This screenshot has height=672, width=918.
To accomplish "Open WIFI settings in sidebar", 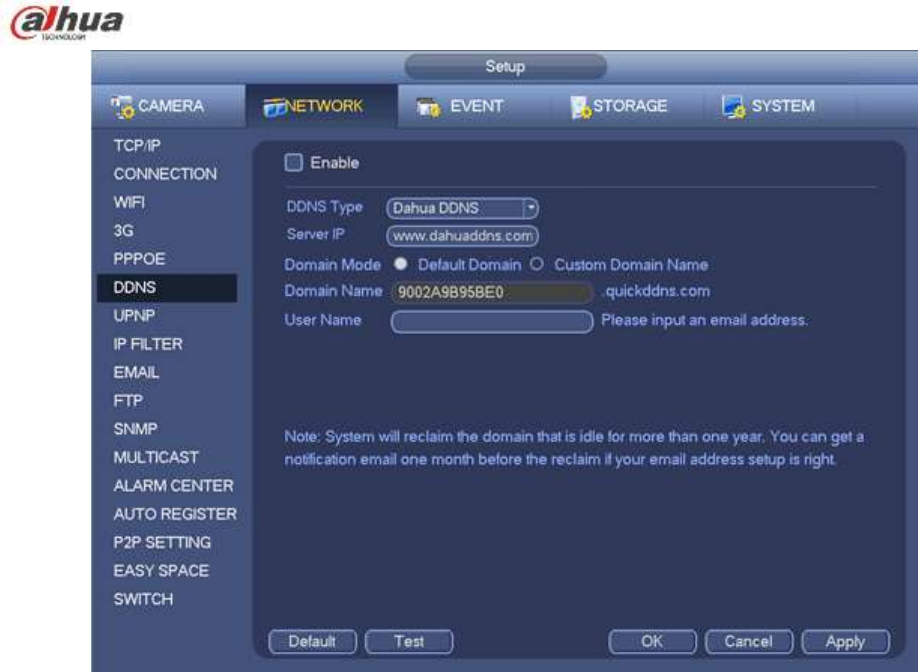I will 129,203.
